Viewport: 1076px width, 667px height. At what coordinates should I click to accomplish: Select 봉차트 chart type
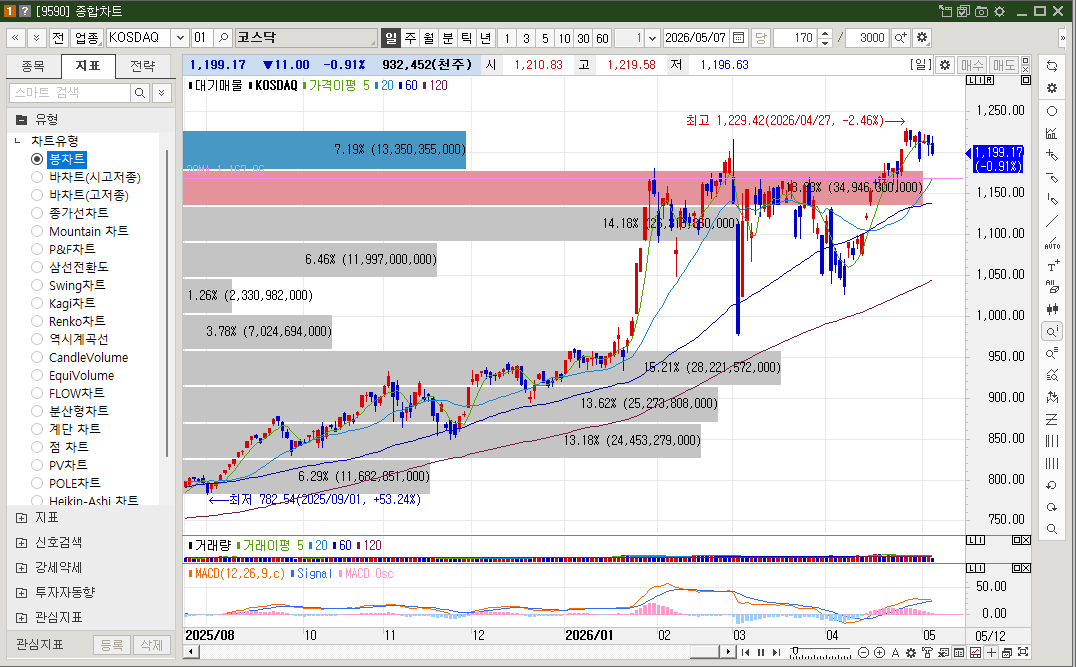(x=67, y=159)
